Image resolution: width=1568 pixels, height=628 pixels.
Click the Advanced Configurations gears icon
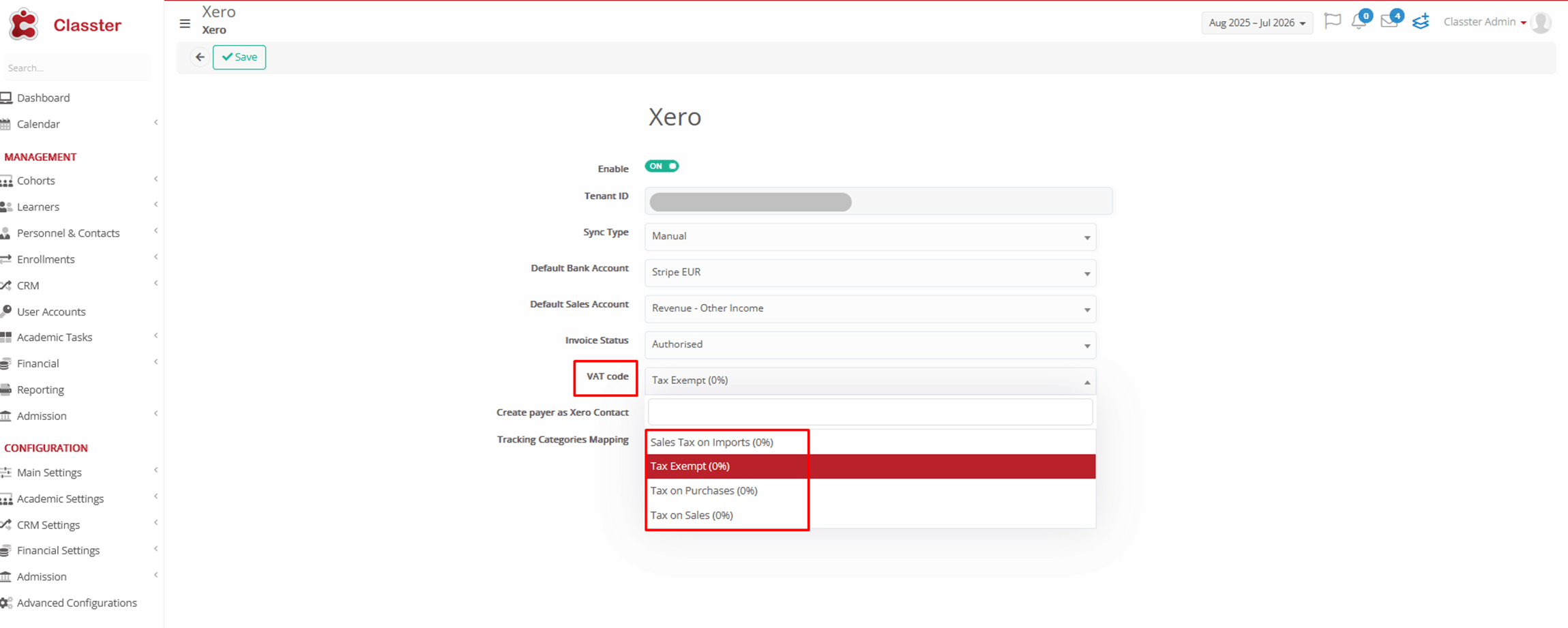[x=6, y=603]
